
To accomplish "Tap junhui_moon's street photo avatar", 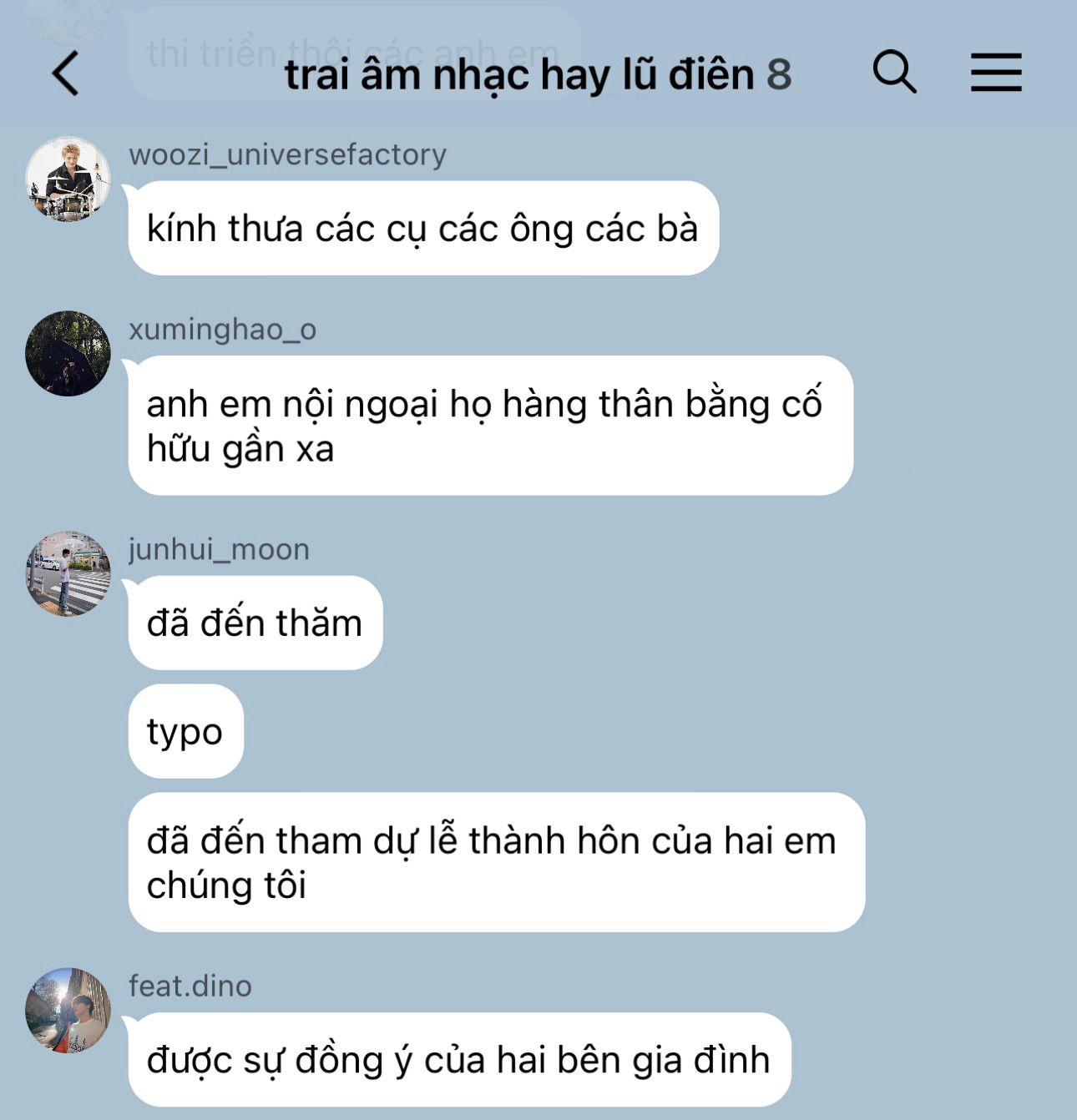I will pos(68,573).
